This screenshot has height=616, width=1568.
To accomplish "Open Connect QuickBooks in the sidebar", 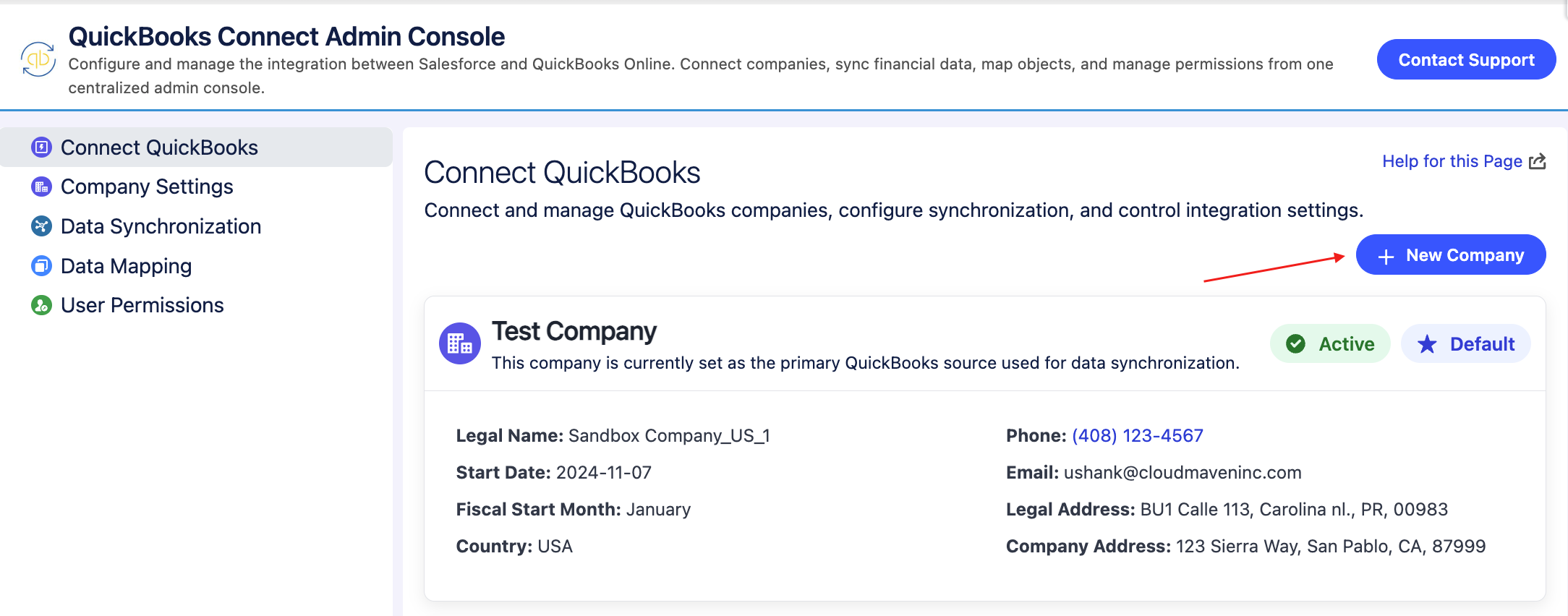I will (x=197, y=147).
